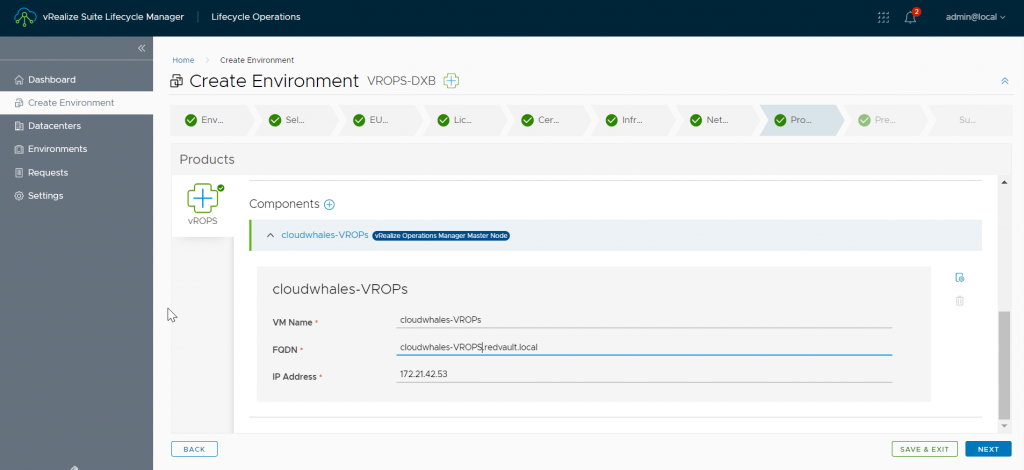Click the green vROPS icon beside VROPS-DXB
Screen dimensions: 1024x470
click(451, 81)
